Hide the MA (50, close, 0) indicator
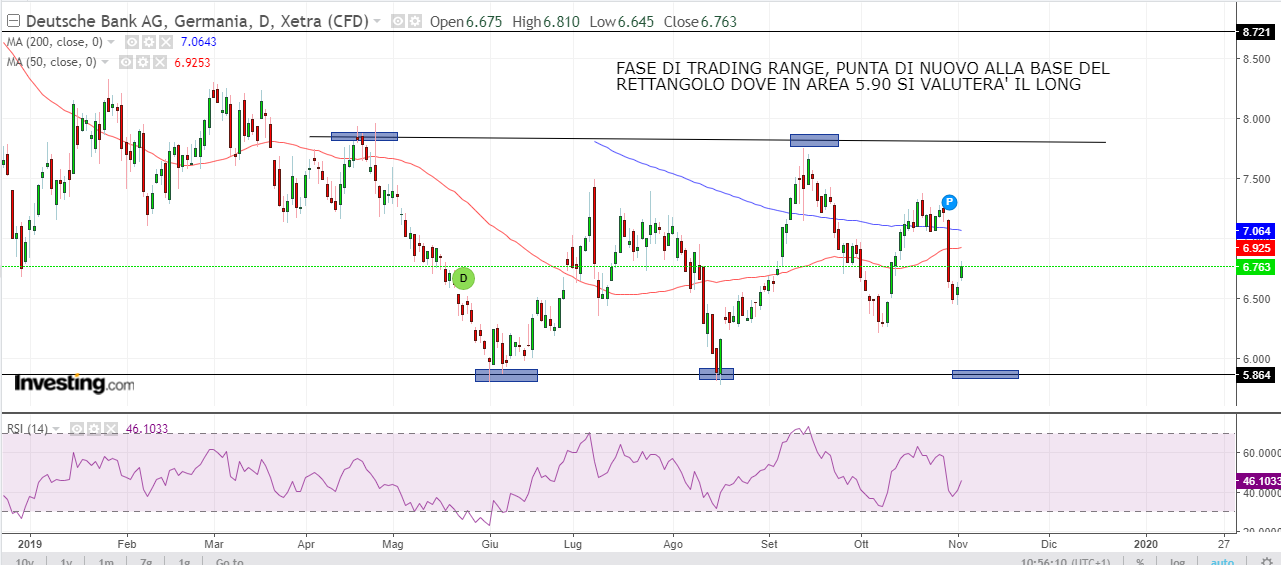1281x565 pixels. tap(126, 62)
